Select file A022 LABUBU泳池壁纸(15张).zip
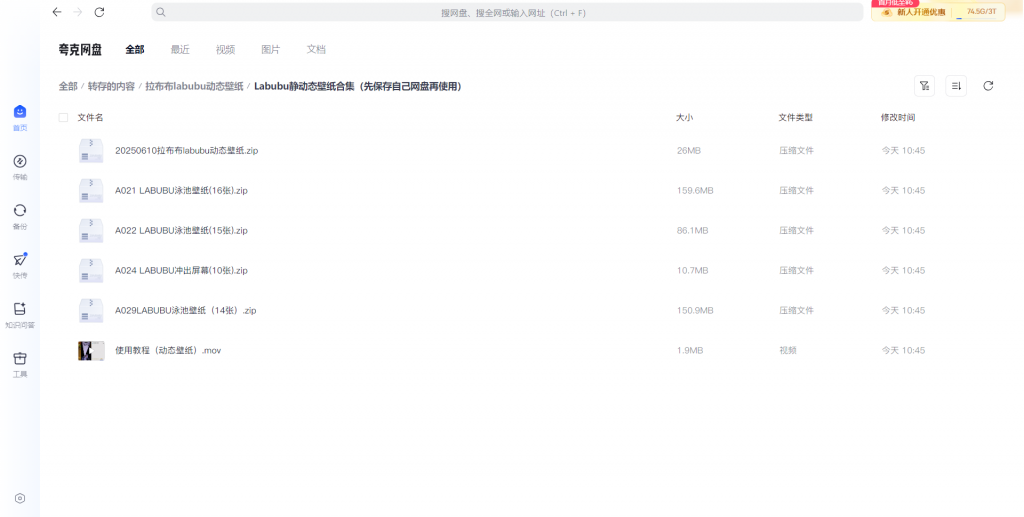This screenshot has width=1024, height=517. 182,230
